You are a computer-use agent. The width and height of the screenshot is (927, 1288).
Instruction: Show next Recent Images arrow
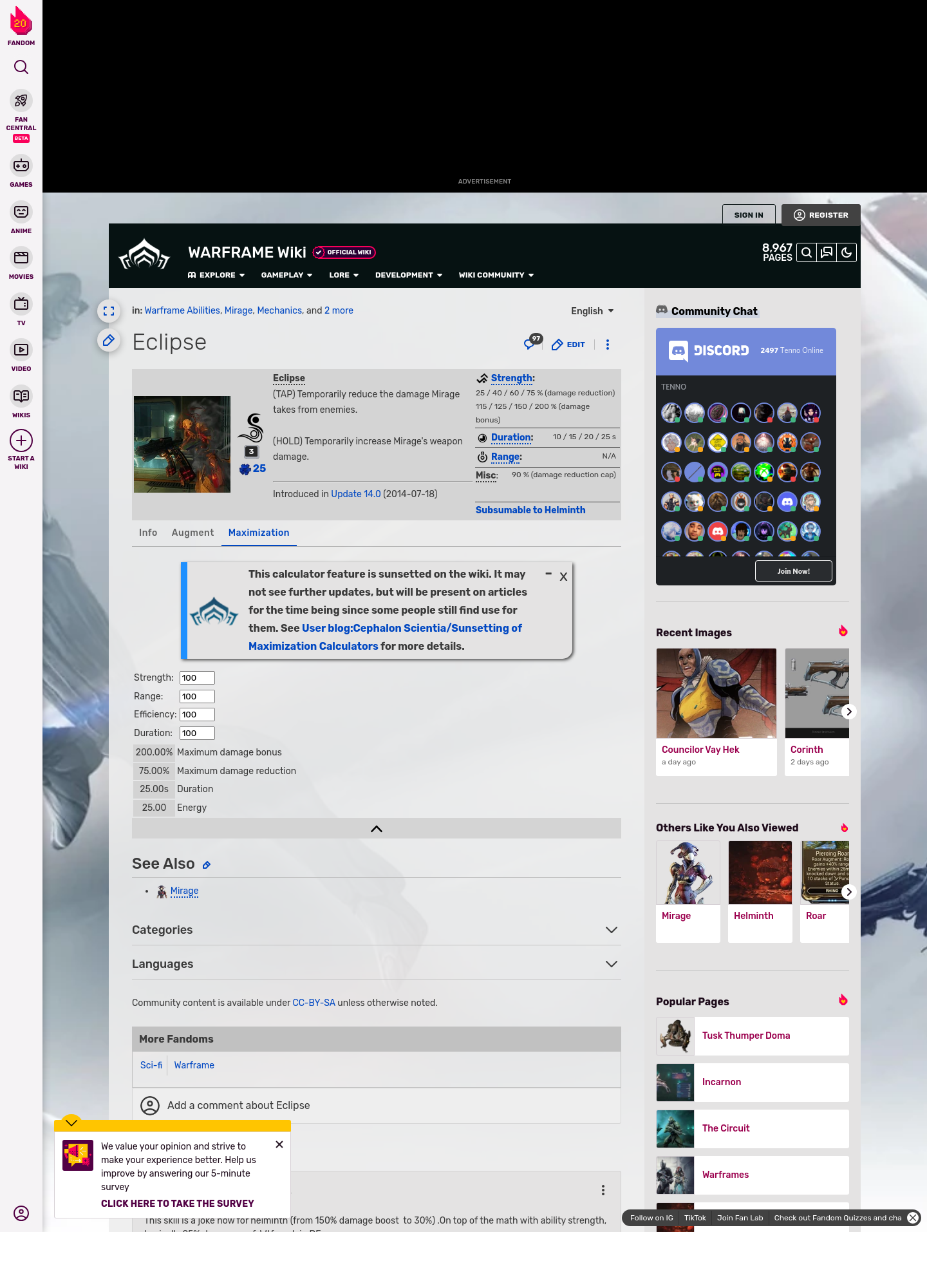tap(849, 712)
